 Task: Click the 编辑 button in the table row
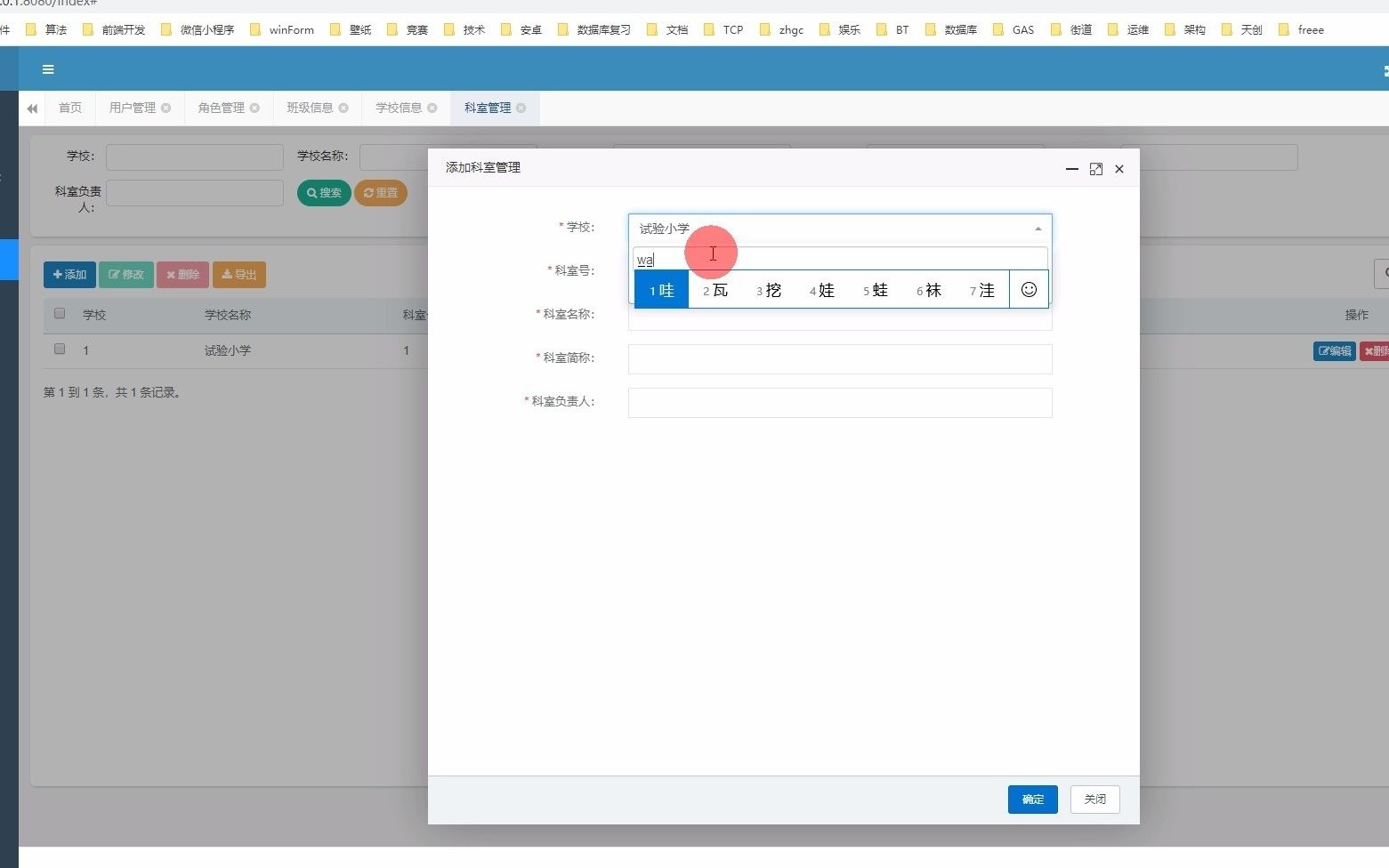1334,351
